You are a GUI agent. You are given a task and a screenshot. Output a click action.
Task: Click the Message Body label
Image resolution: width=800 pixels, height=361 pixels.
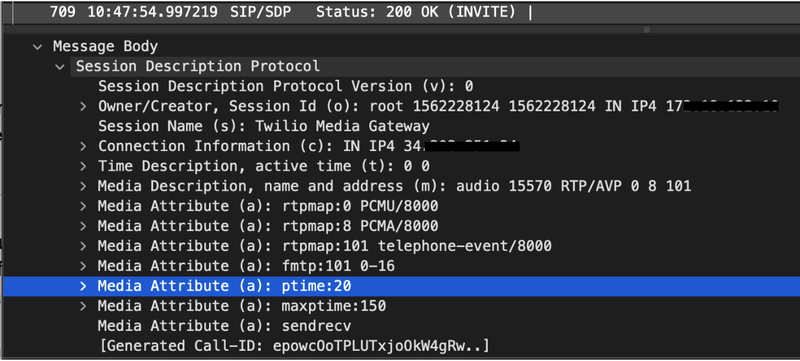pyautogui.click(x=105, y=46)
